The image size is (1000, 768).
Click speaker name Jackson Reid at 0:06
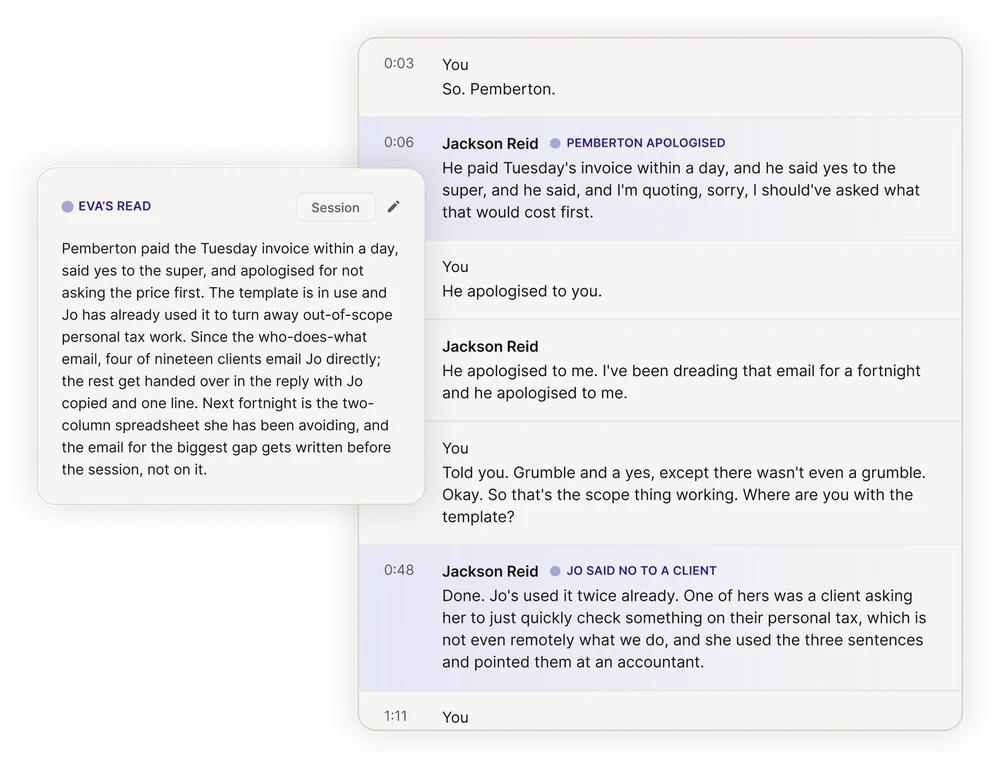pos(490,144)
